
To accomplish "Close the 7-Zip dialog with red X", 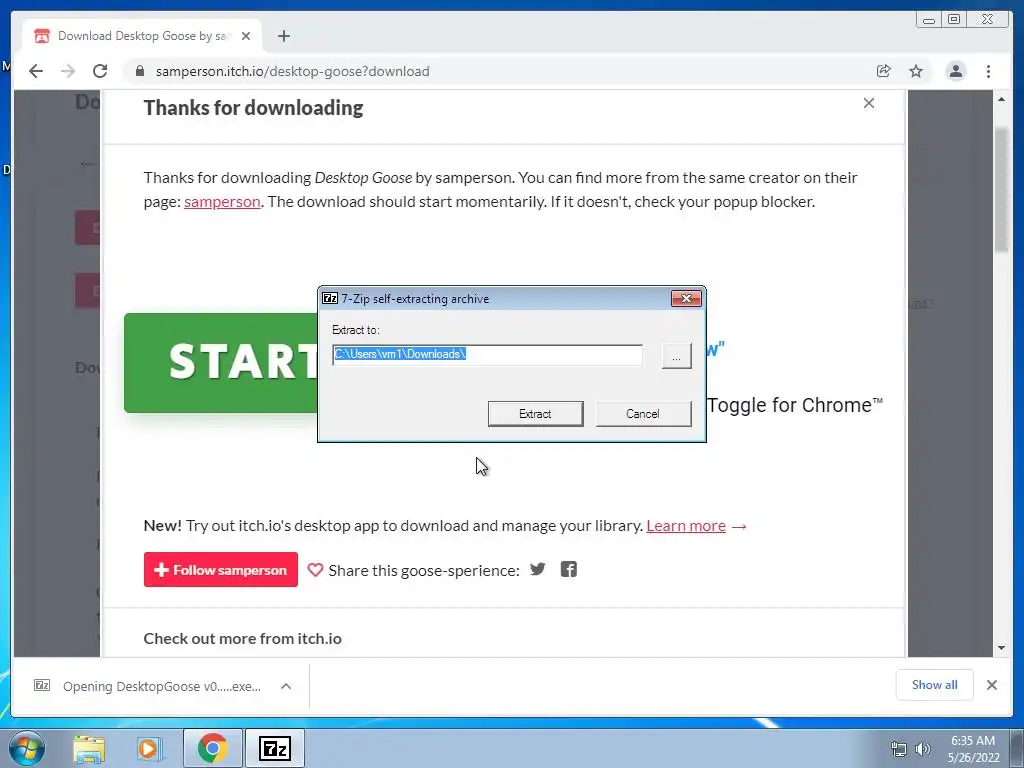I will (x=686, y=298).
